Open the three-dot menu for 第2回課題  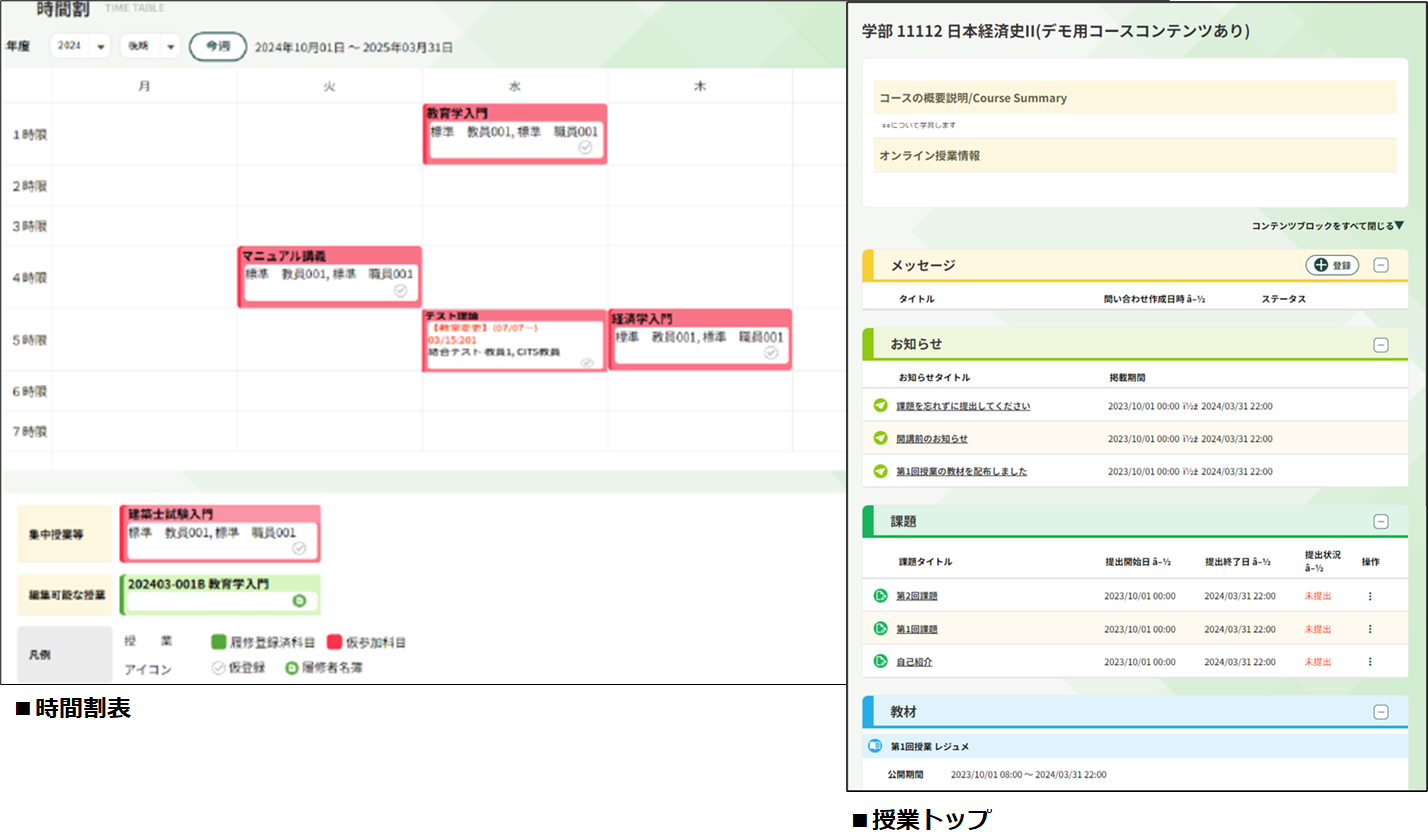(x=1370, y=596)
